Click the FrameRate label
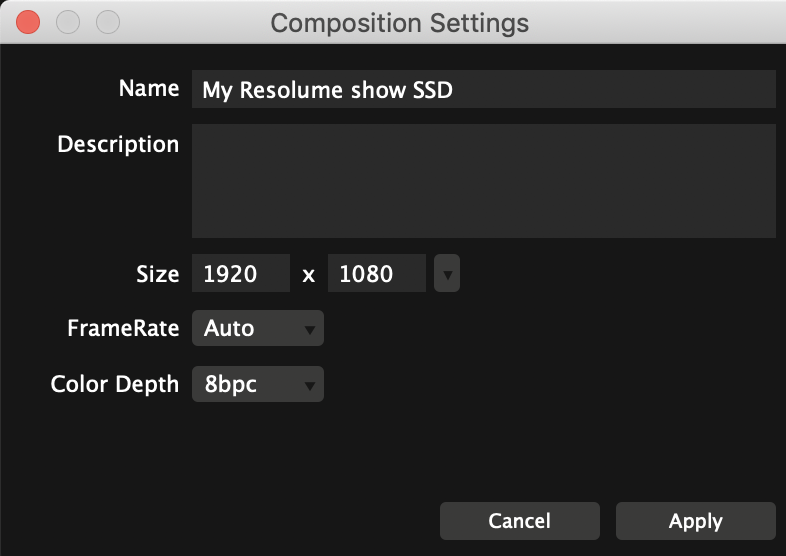 [x=123, y=328]
